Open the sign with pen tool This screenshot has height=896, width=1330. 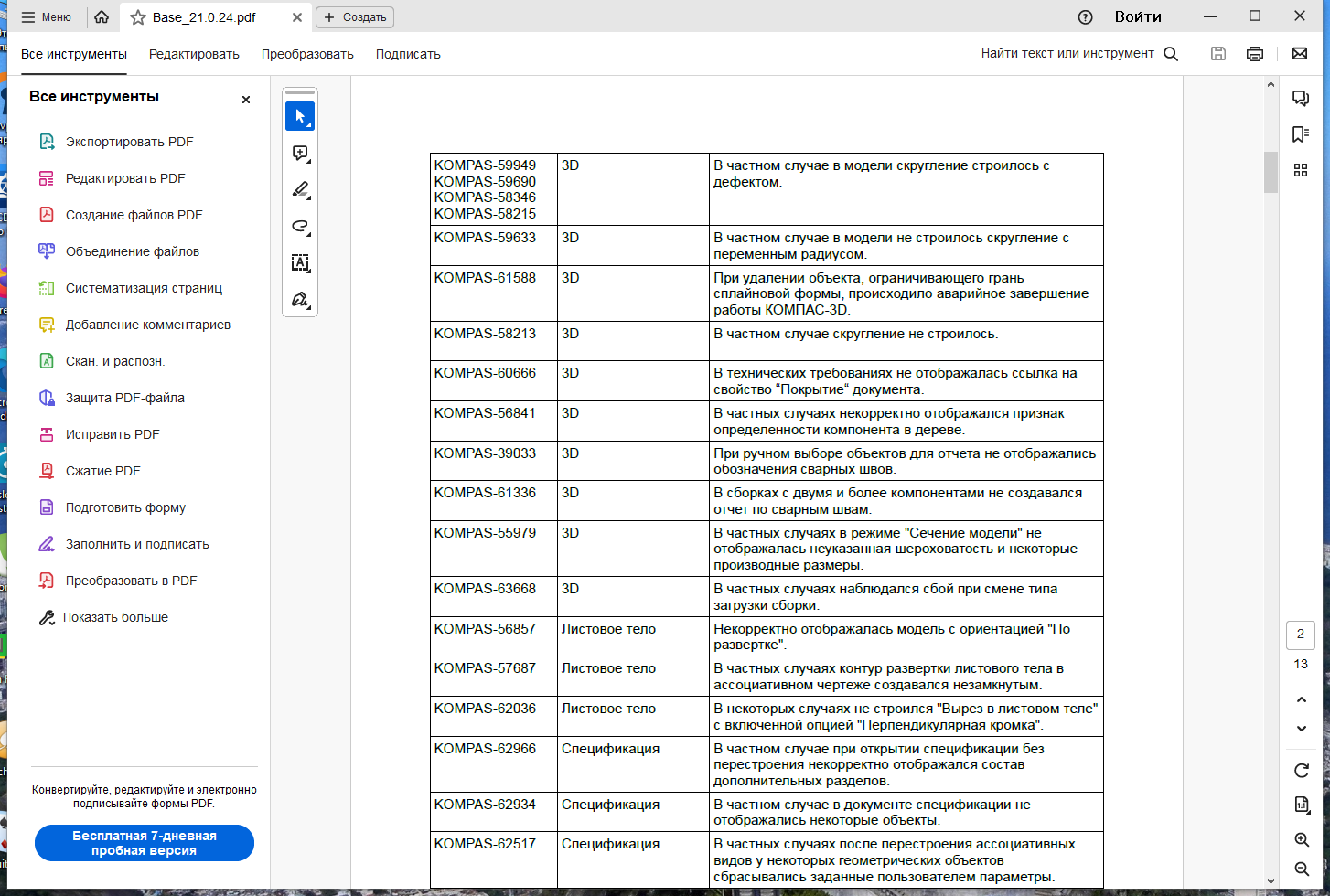pos(300,299)
